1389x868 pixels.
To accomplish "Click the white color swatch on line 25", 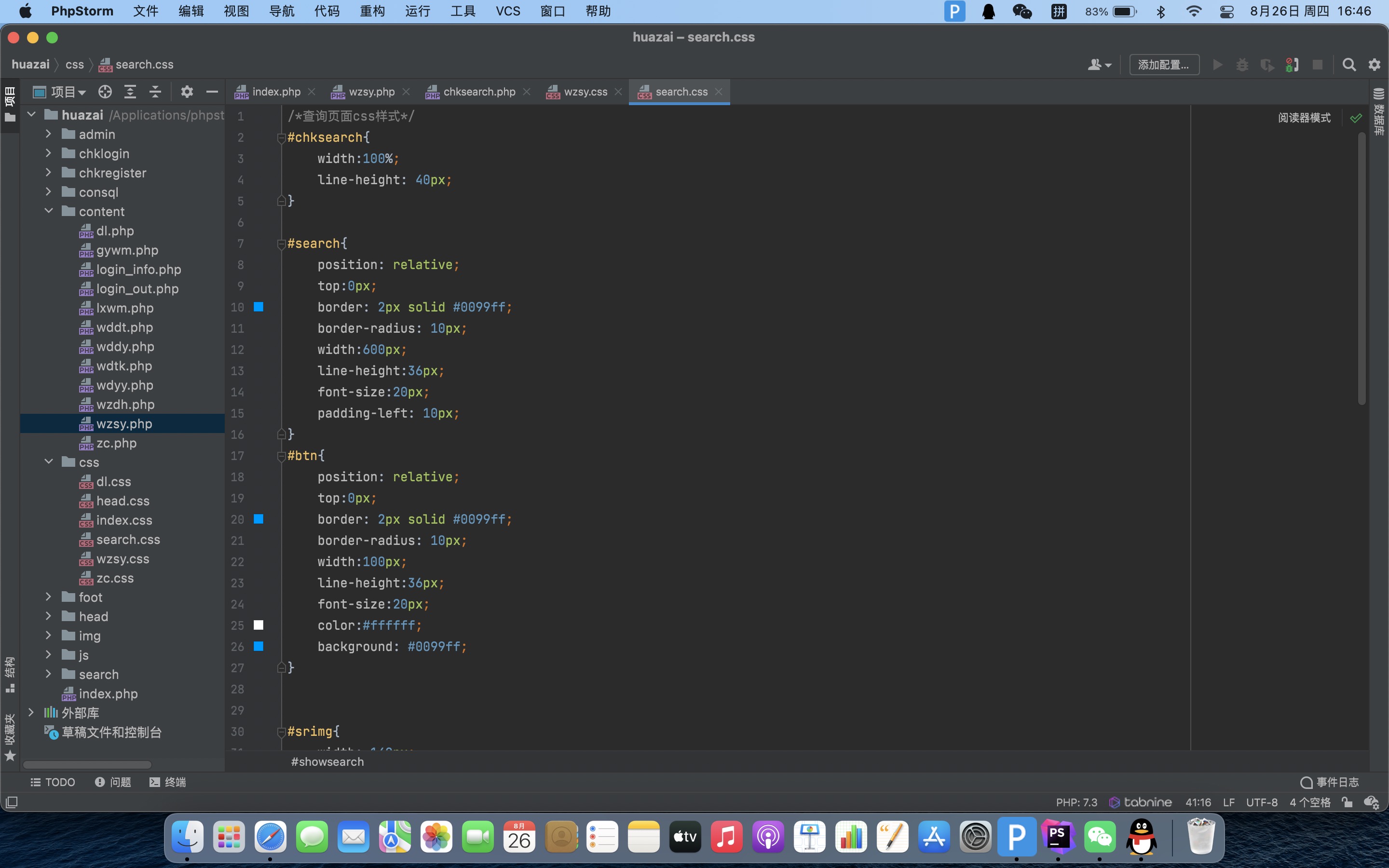I will [x=259, y=625].
